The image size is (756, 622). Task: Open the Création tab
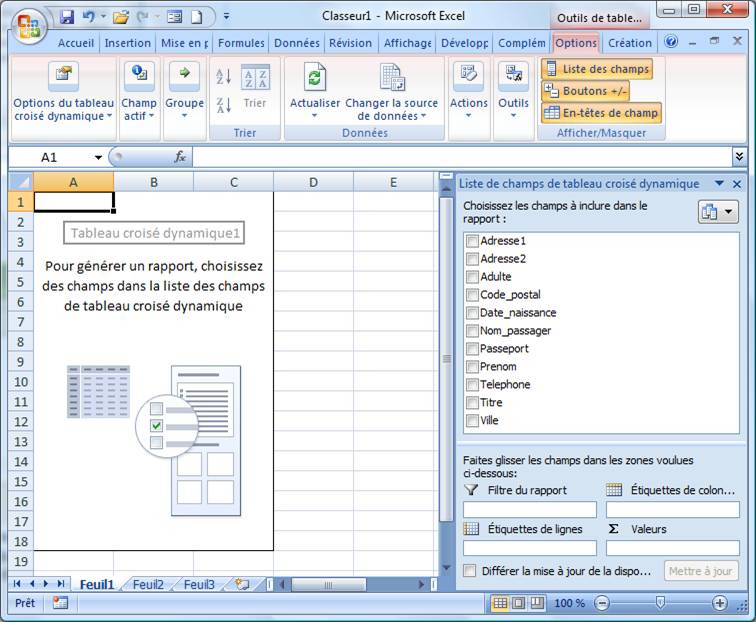[629, 43]
